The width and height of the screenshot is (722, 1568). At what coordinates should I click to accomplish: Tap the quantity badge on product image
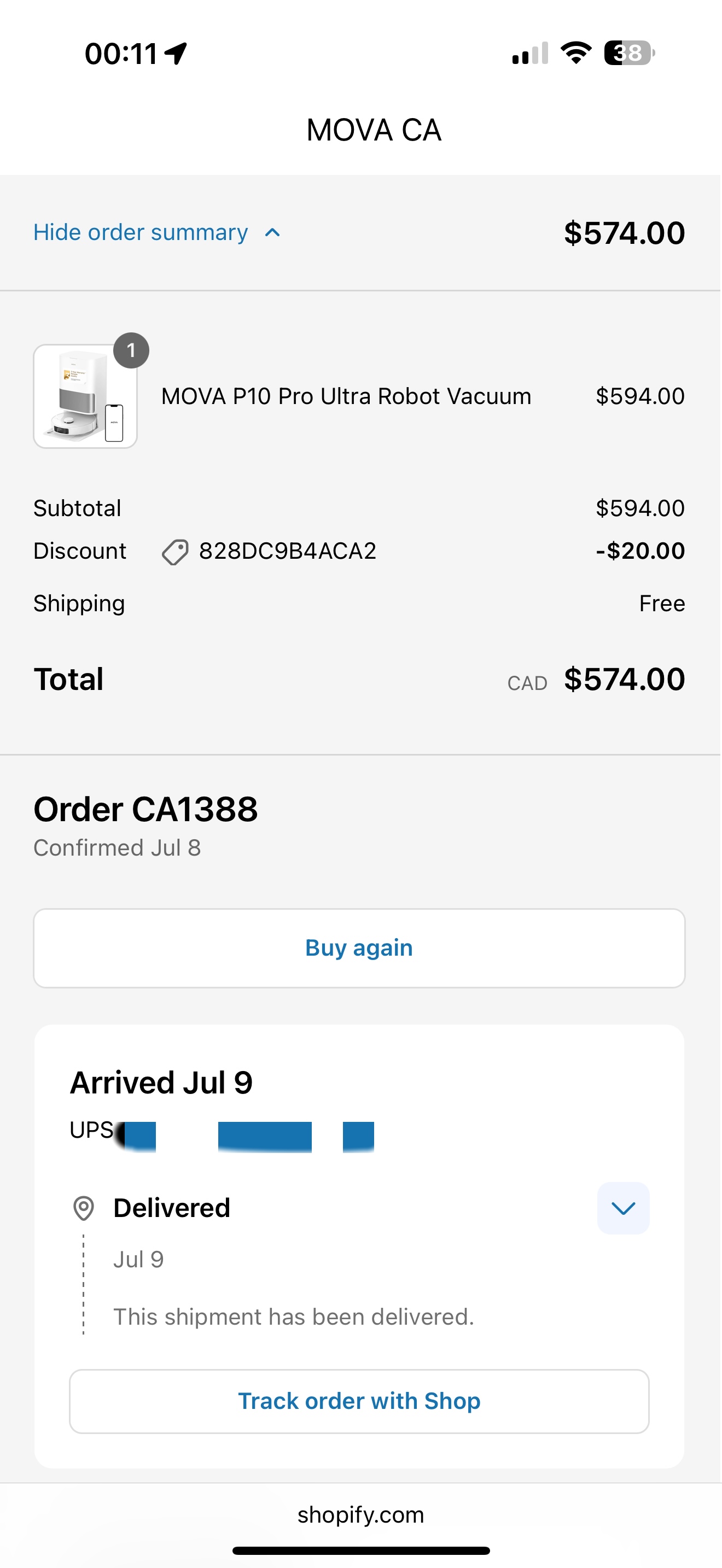pyautogui.click(x=131, y=350)
